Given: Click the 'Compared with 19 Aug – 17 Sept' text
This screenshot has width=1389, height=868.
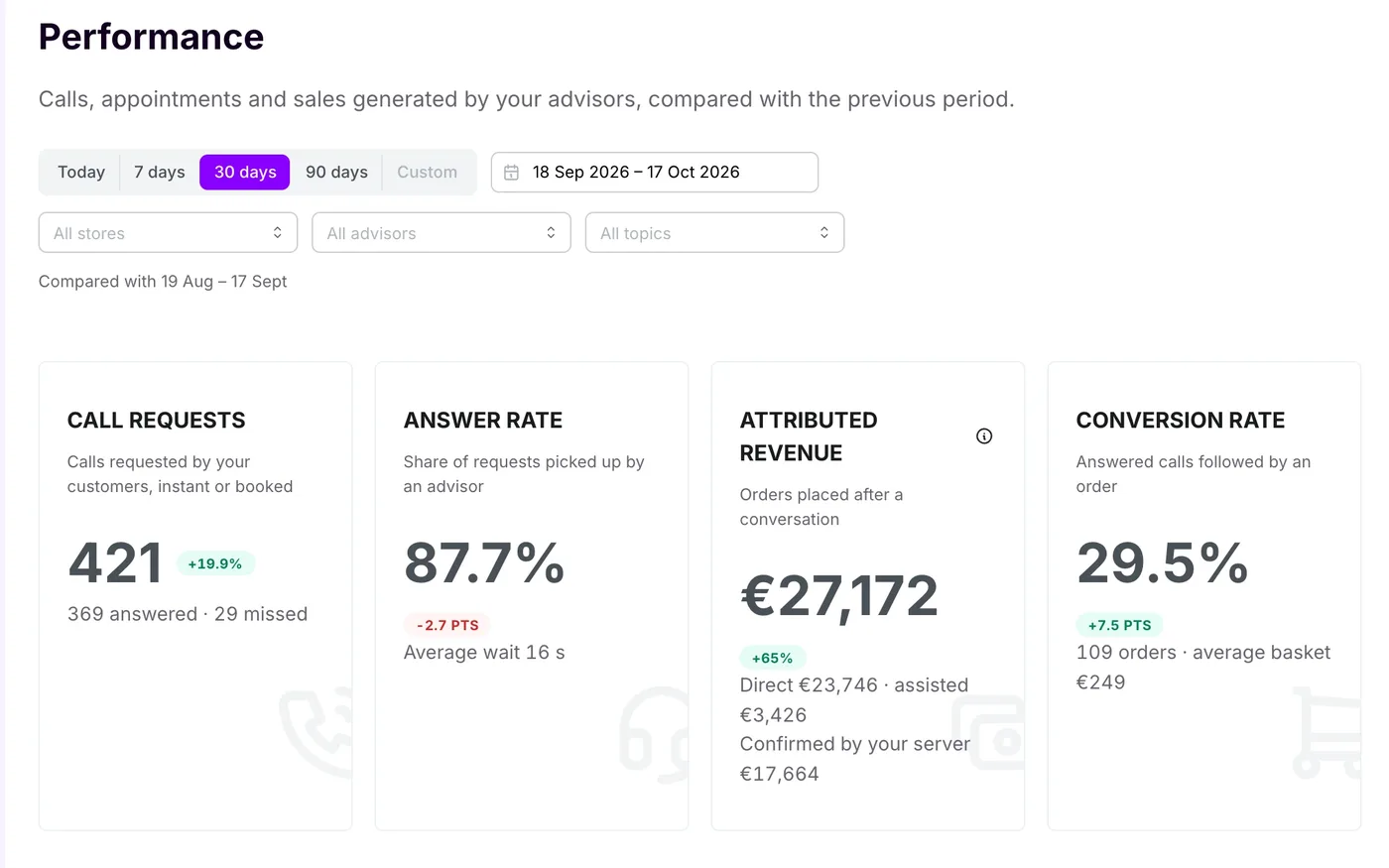Looking at the screenshot, I should pyautogui.click(x=163, y=282).
